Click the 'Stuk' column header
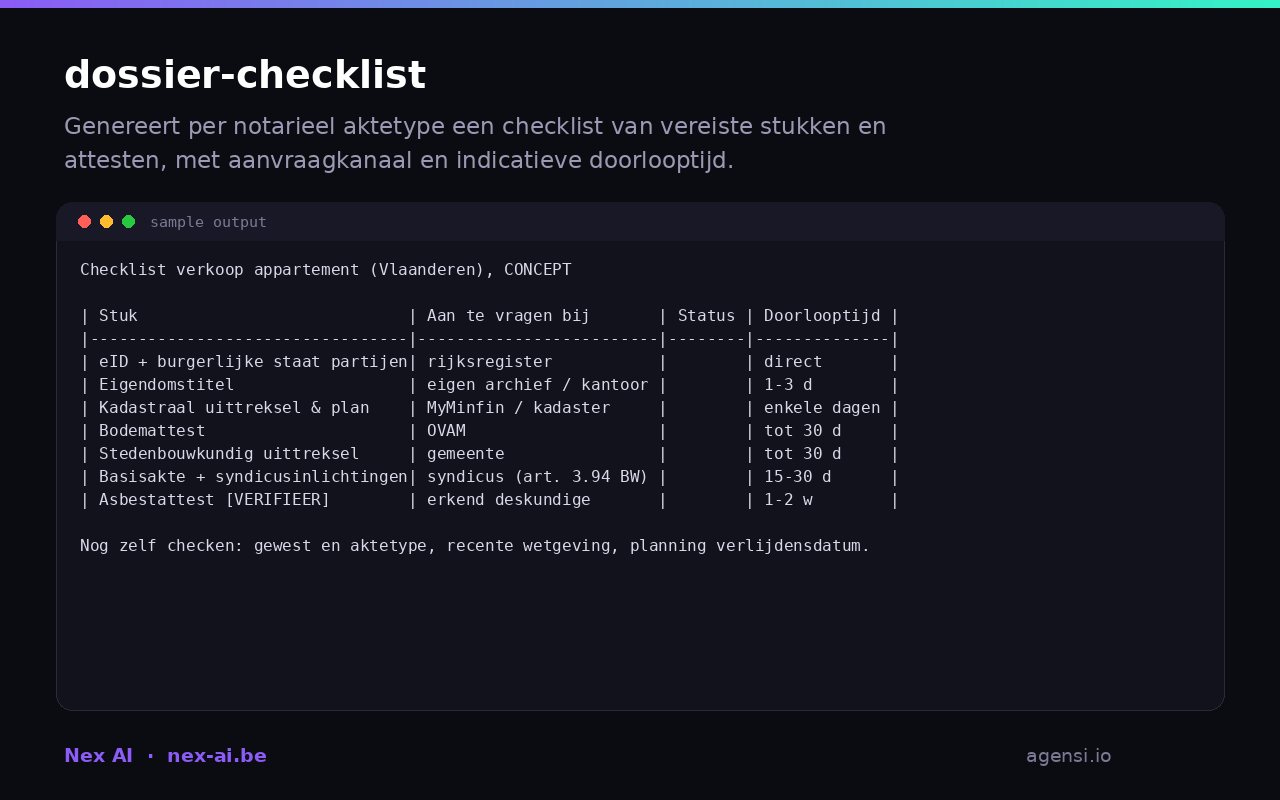 pyautogui.click(x=118, y=316)
